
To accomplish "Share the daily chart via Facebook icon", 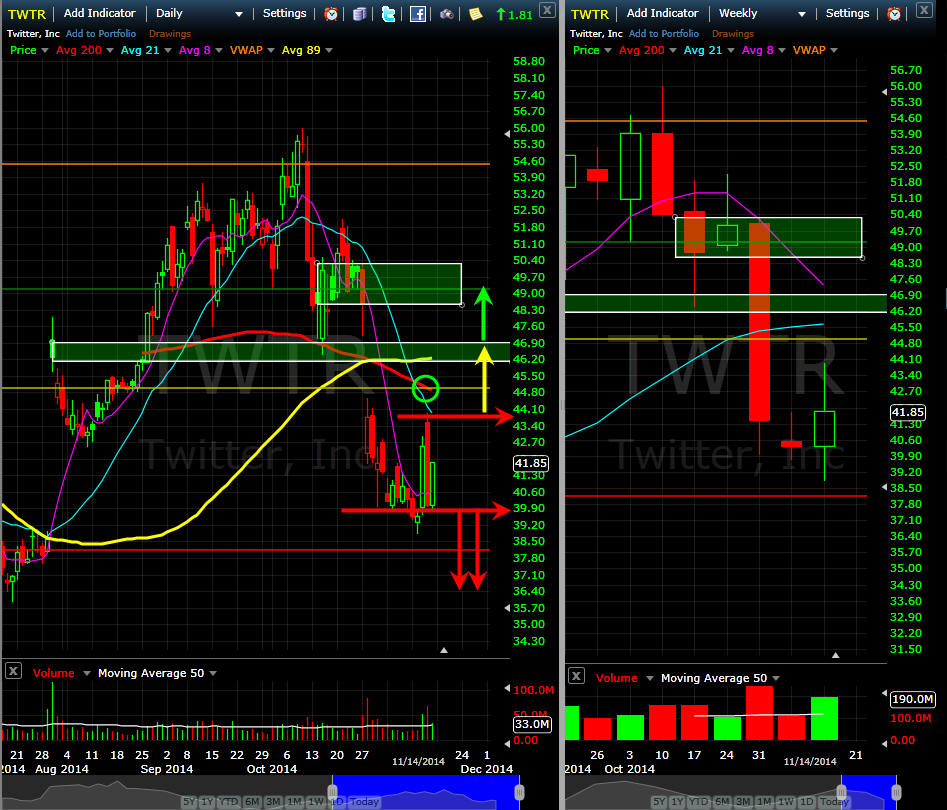I will [x=418, y=14].
